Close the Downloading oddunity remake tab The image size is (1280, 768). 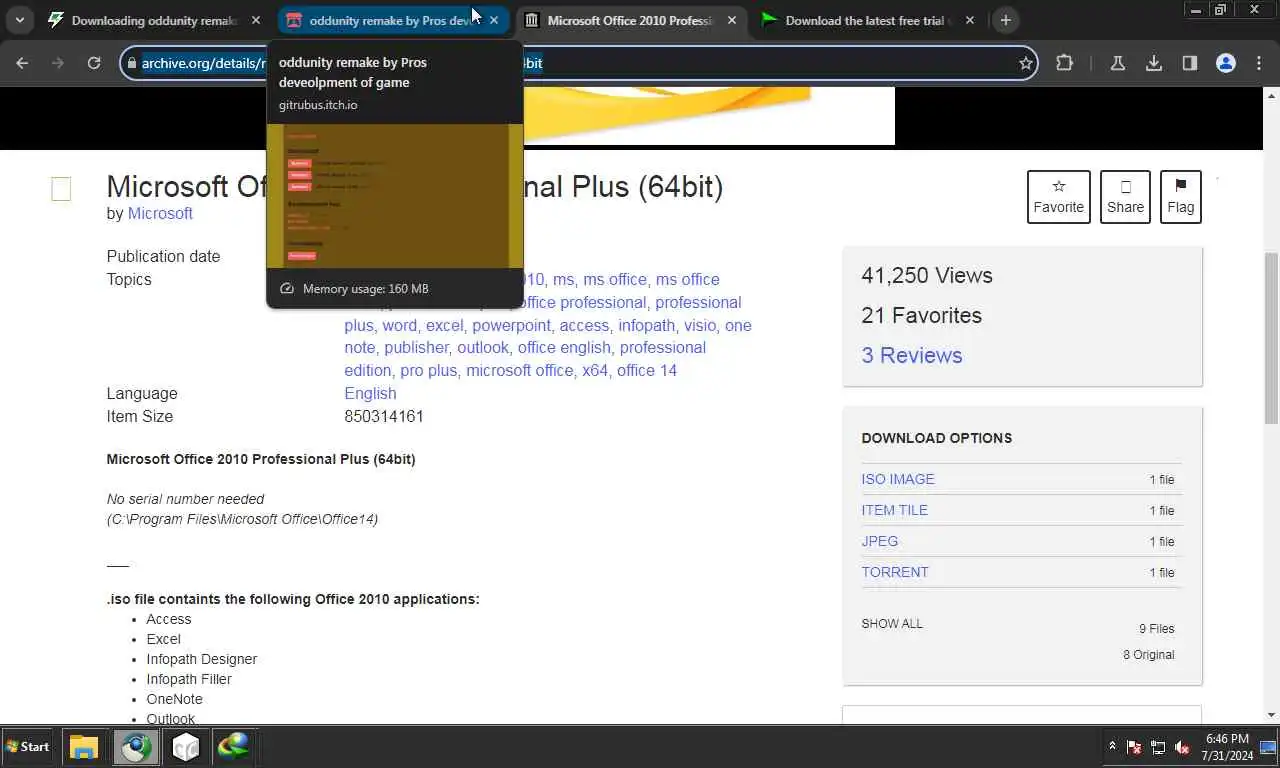[256, 20]
